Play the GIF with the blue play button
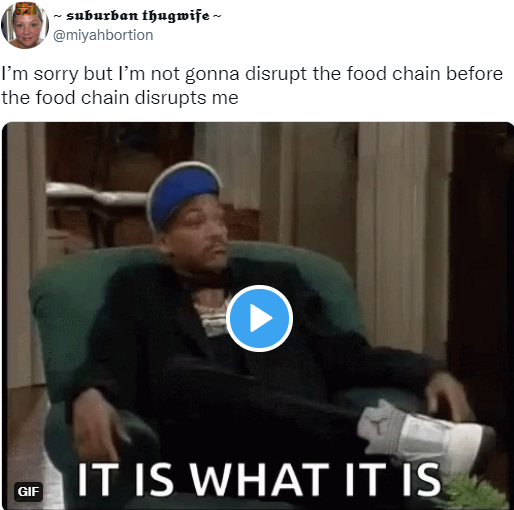Screen dimensions: 514x510 (259, 318)
